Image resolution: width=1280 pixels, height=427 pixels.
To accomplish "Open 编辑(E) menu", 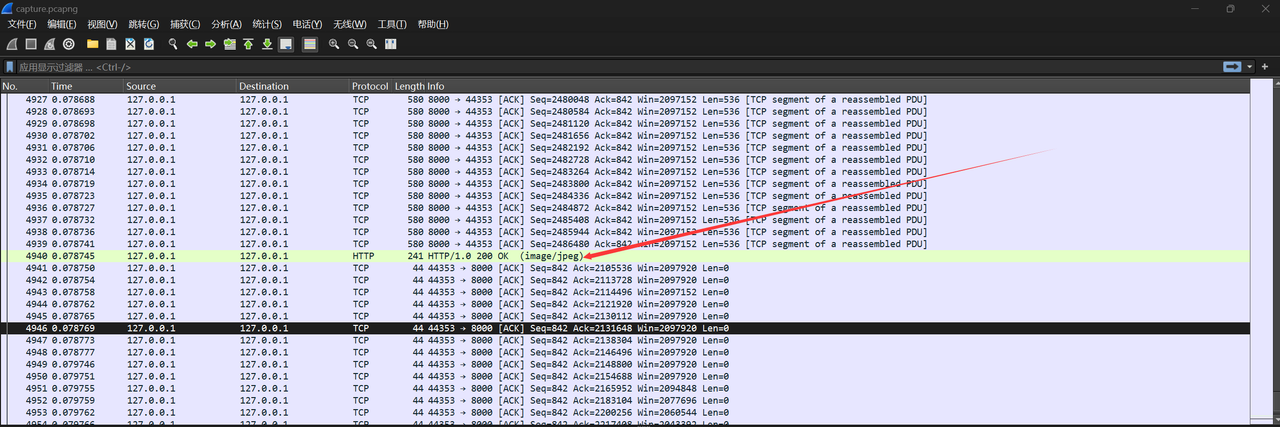I will [x=62, y=24].
